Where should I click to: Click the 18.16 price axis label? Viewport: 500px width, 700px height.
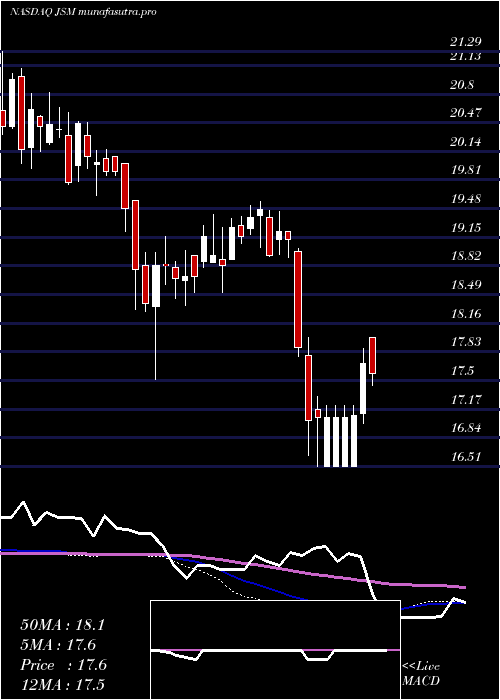466,313
